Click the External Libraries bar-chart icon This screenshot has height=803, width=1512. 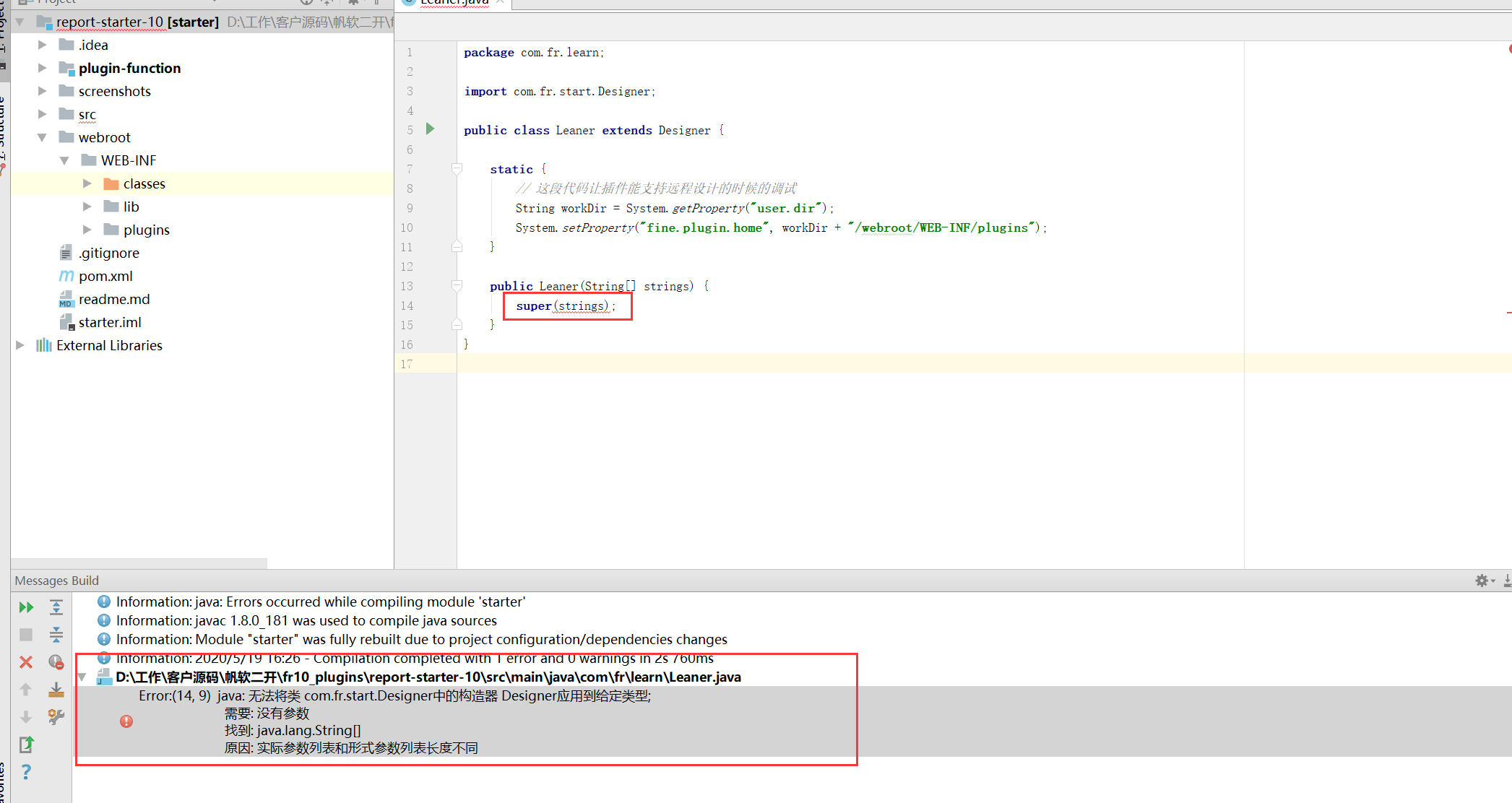tap(44, 345)
